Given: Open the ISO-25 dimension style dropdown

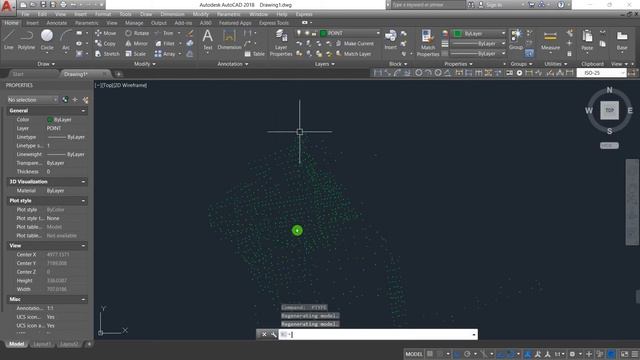Looking at the screenshot, I should coord(601,73).
